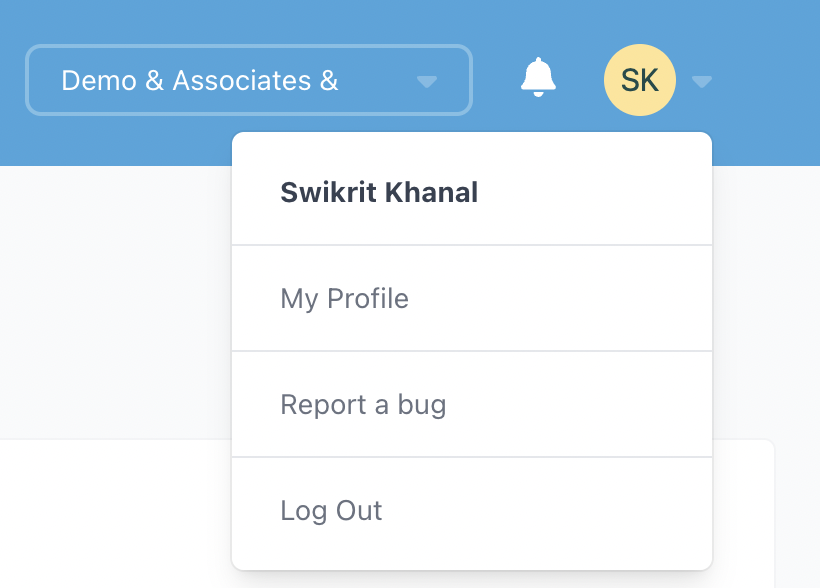Viewport: 820px width, 588px height.
Task: Click the bold user name in dropdown
Action: (379, 192)
